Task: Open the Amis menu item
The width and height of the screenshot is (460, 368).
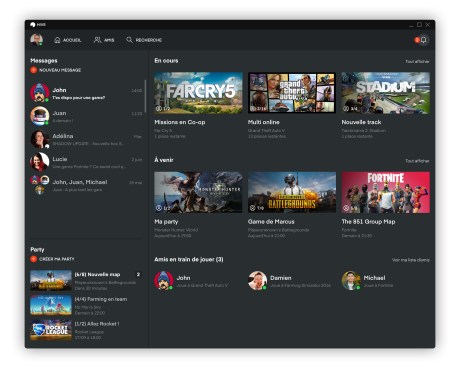Action: point(104,40)
